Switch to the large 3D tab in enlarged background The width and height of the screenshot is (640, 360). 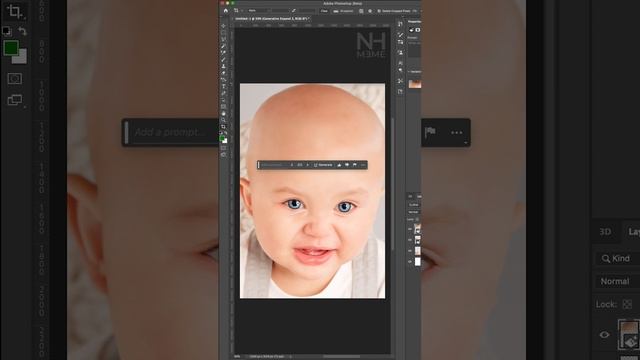(x=605, y=232)
